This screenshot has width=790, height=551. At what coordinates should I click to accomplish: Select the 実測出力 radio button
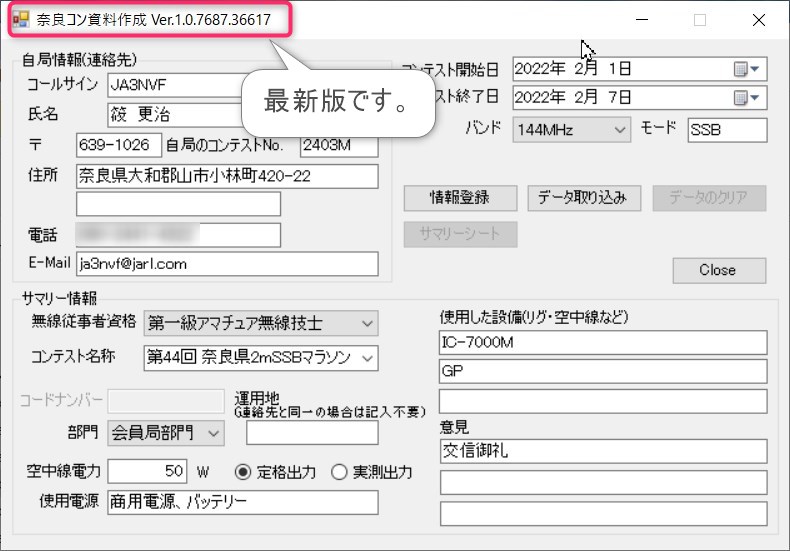click(339, 472)
